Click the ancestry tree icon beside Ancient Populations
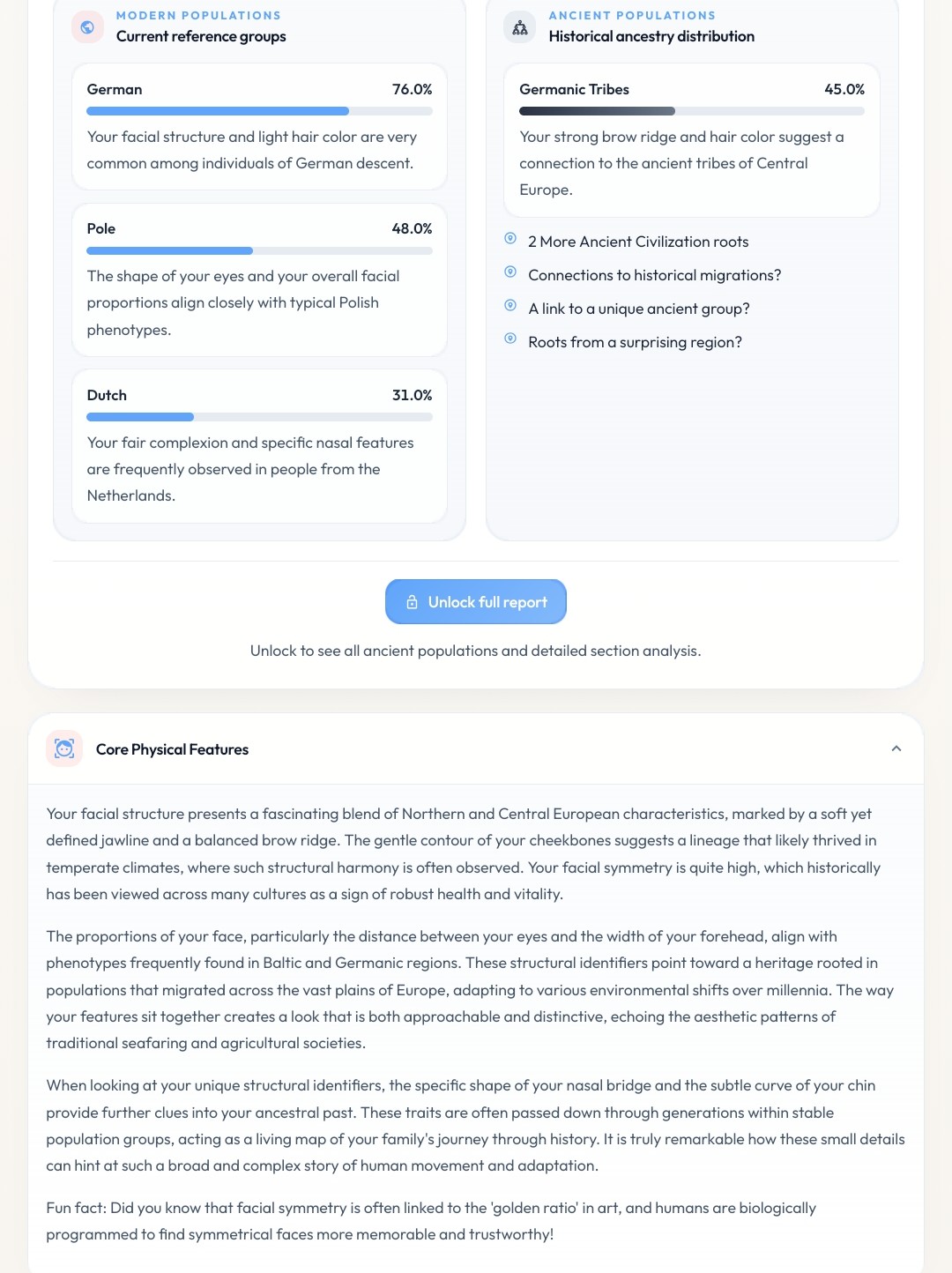952x1273 pixels. click(520, 27)
